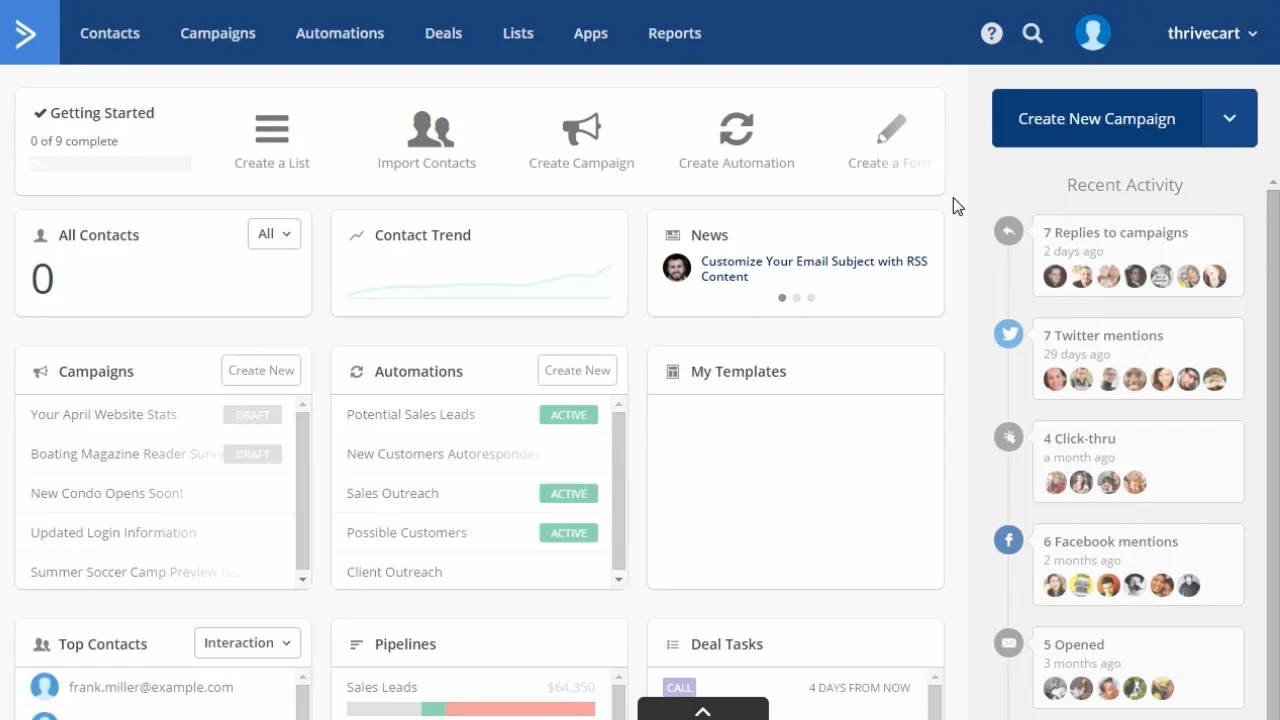Image resolution: width=1280 pixels, height=720 pixels.
Task: Expand the All Contacts filter dropdown
Action: coord(274,234)
